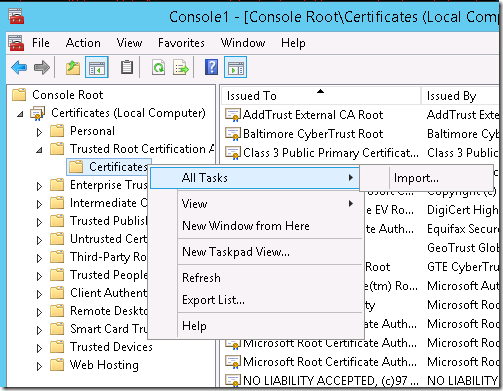503x391 pixels.
Task: Open View submenu in context menu
Action: [x=255, y=204]
